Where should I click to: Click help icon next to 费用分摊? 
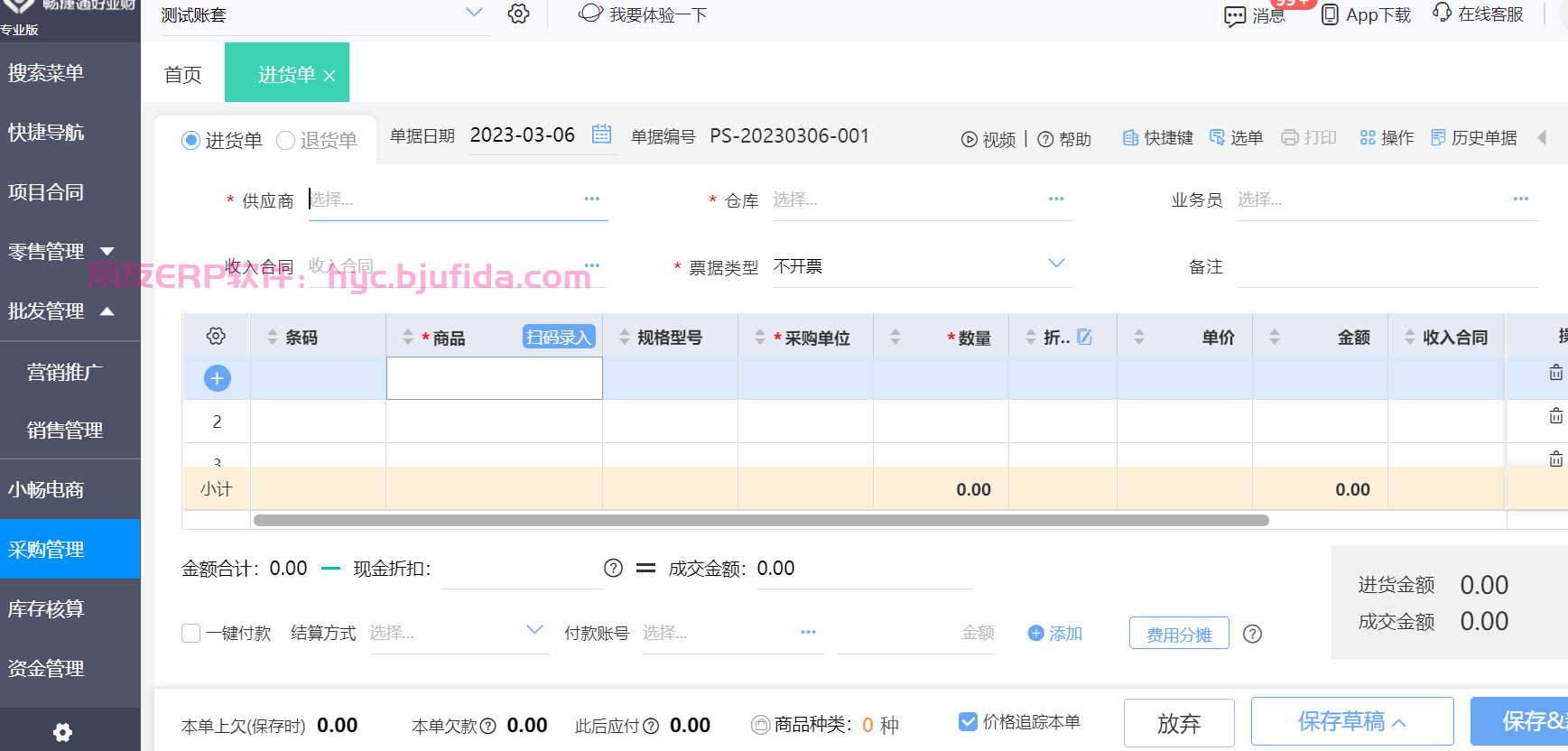[x=1252, y=634]
